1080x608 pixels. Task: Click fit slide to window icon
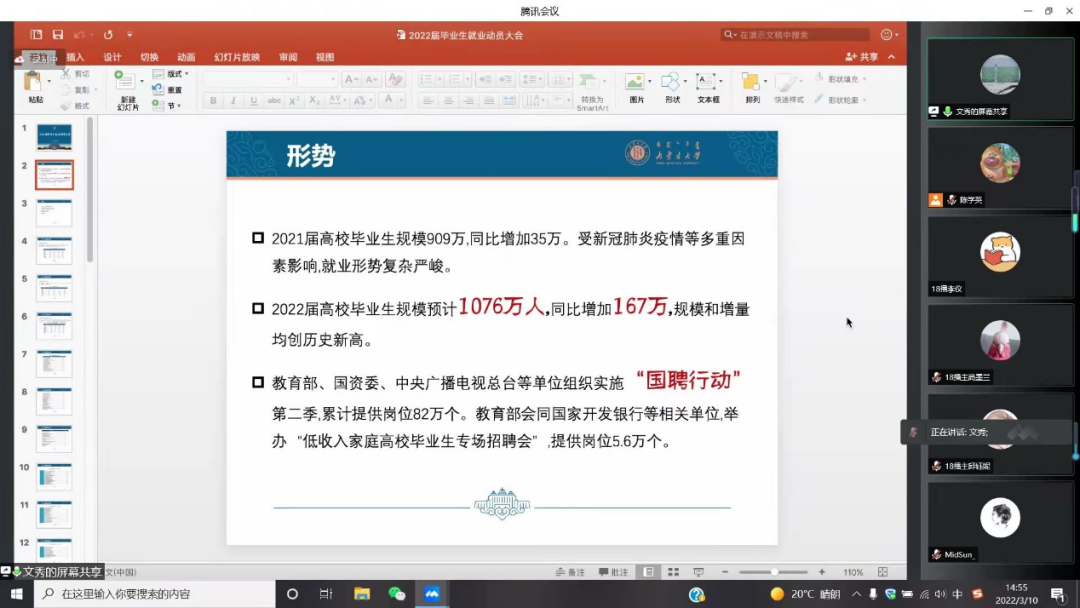click(883, 572)
